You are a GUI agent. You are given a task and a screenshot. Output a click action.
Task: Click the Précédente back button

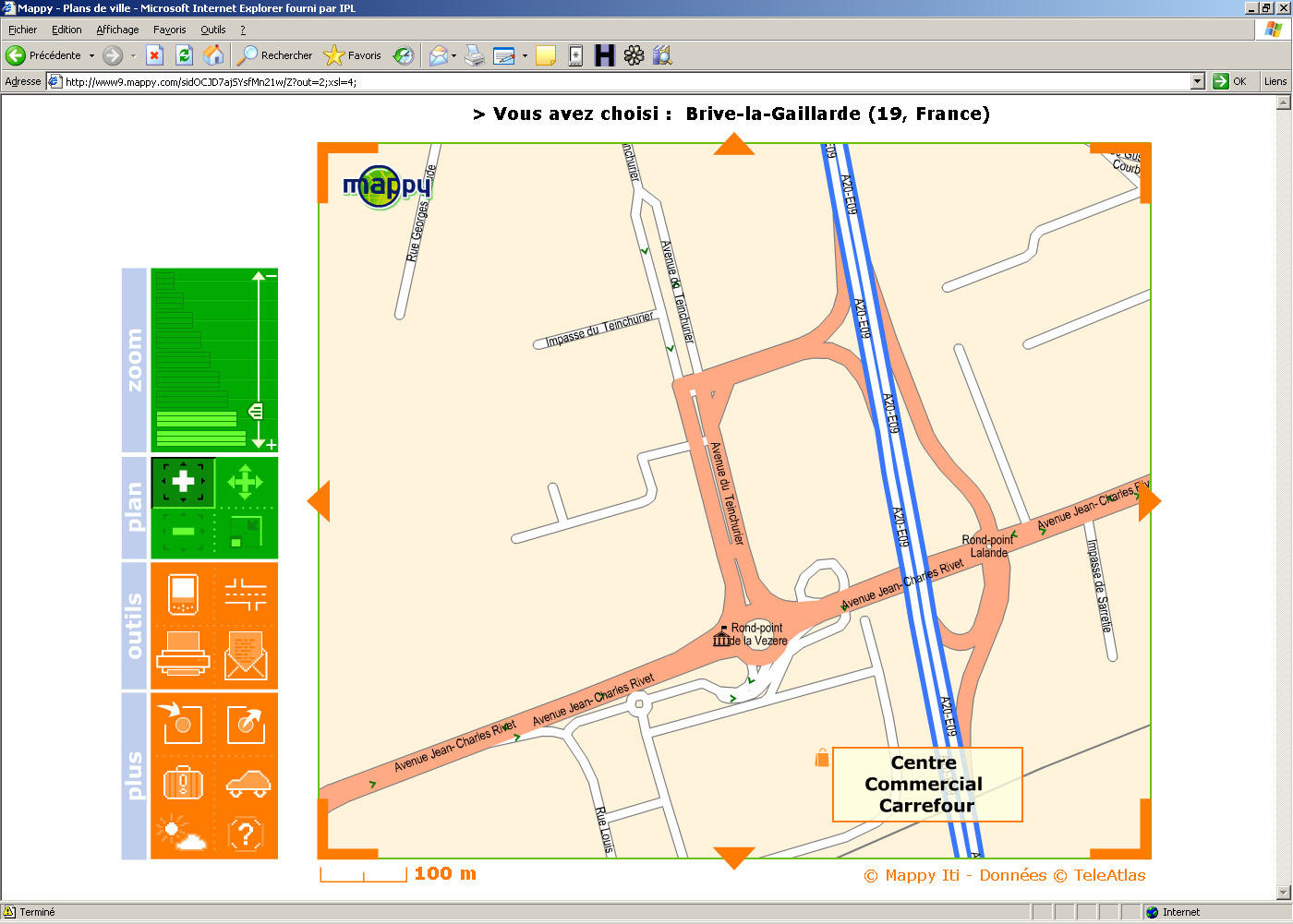(44, 55)
